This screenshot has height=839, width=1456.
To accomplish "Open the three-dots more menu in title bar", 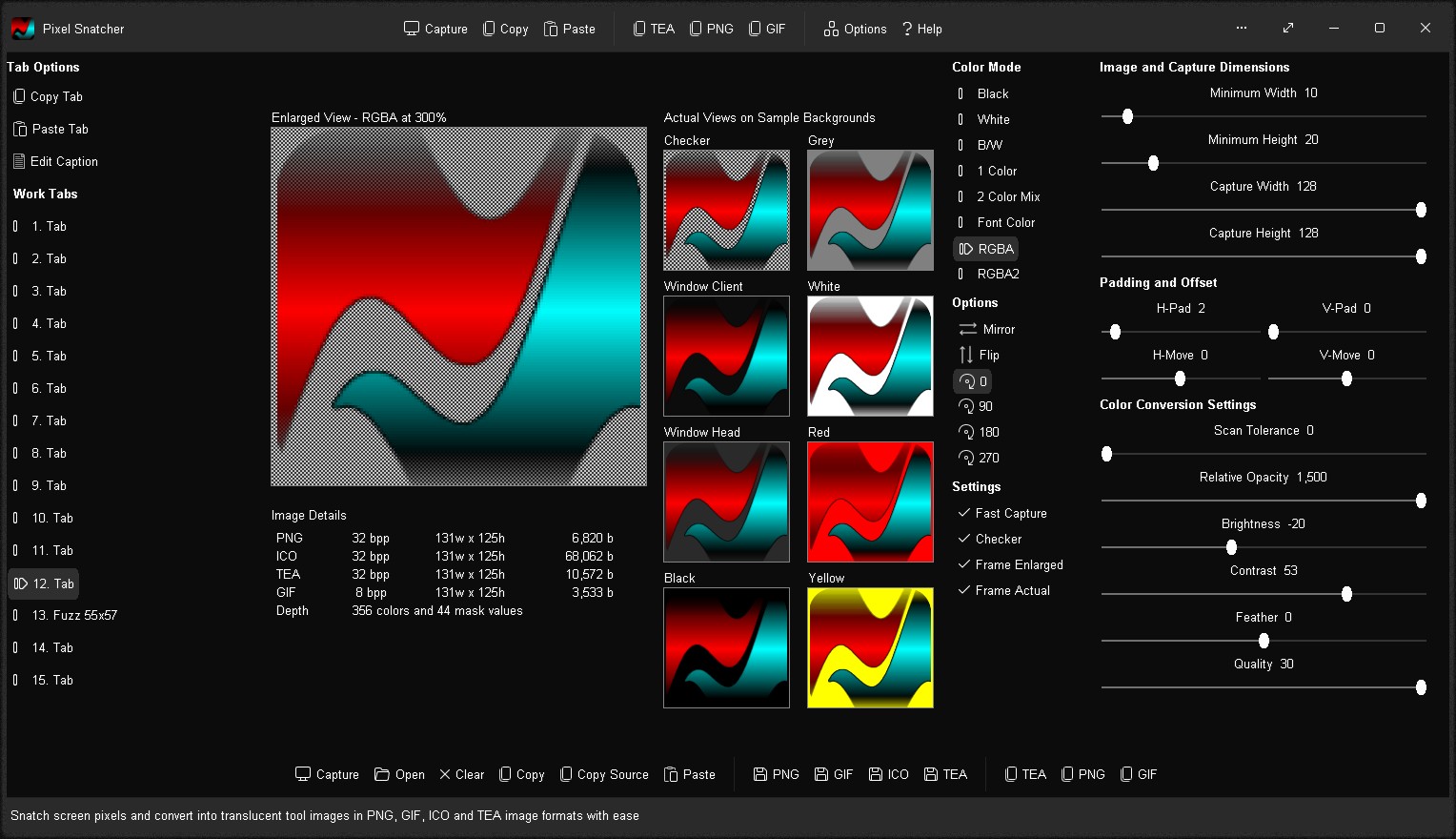I will point(1242,28).
